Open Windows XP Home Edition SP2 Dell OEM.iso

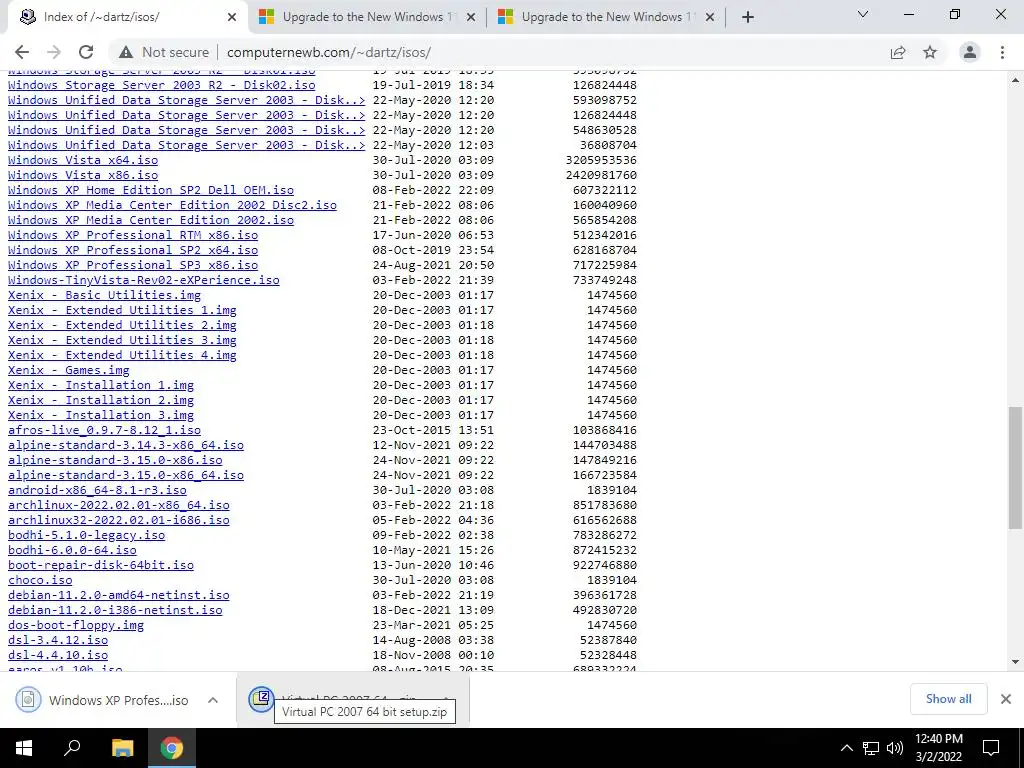pyautogui.click(x=151, y=190)
